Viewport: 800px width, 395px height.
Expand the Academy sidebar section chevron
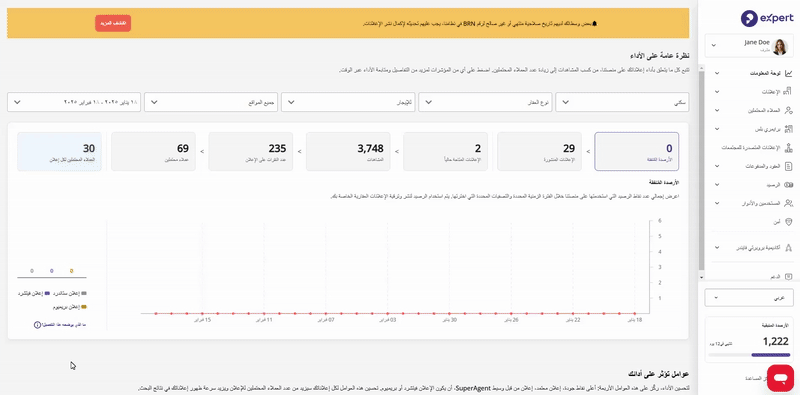(717, 247)
